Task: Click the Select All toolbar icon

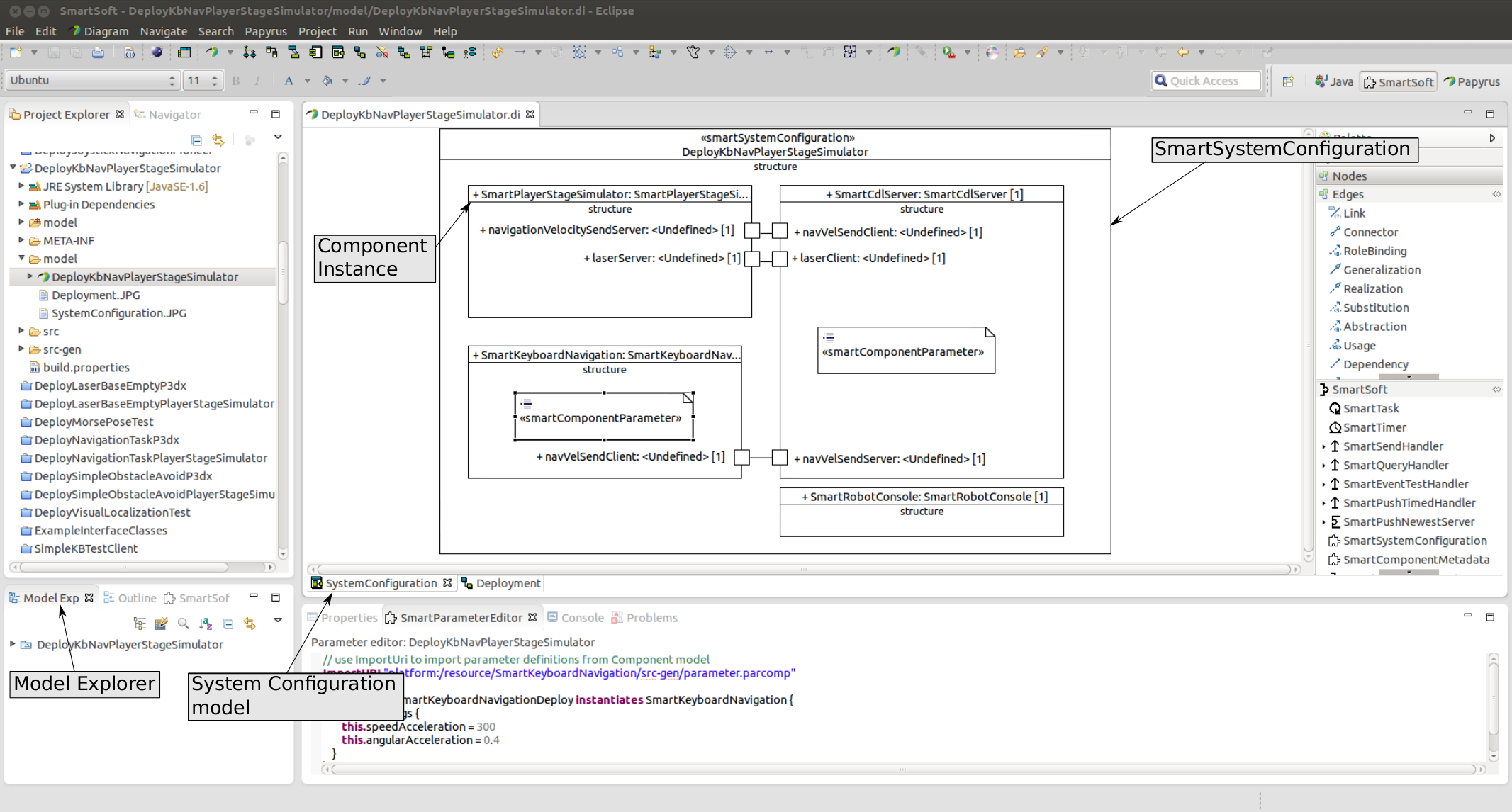Action: (579, 52)
